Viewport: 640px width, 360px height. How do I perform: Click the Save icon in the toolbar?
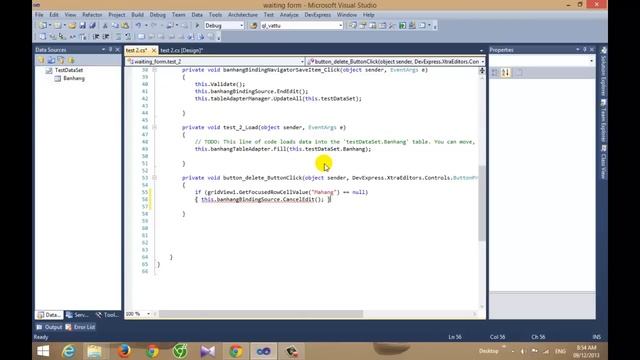coord(82,26)
